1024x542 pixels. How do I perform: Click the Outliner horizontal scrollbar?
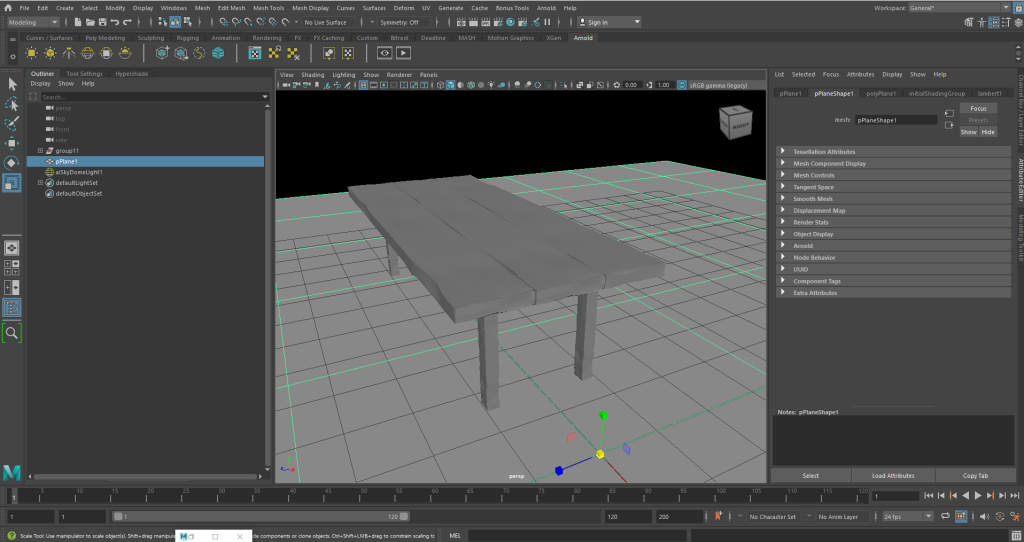(146, 477)
